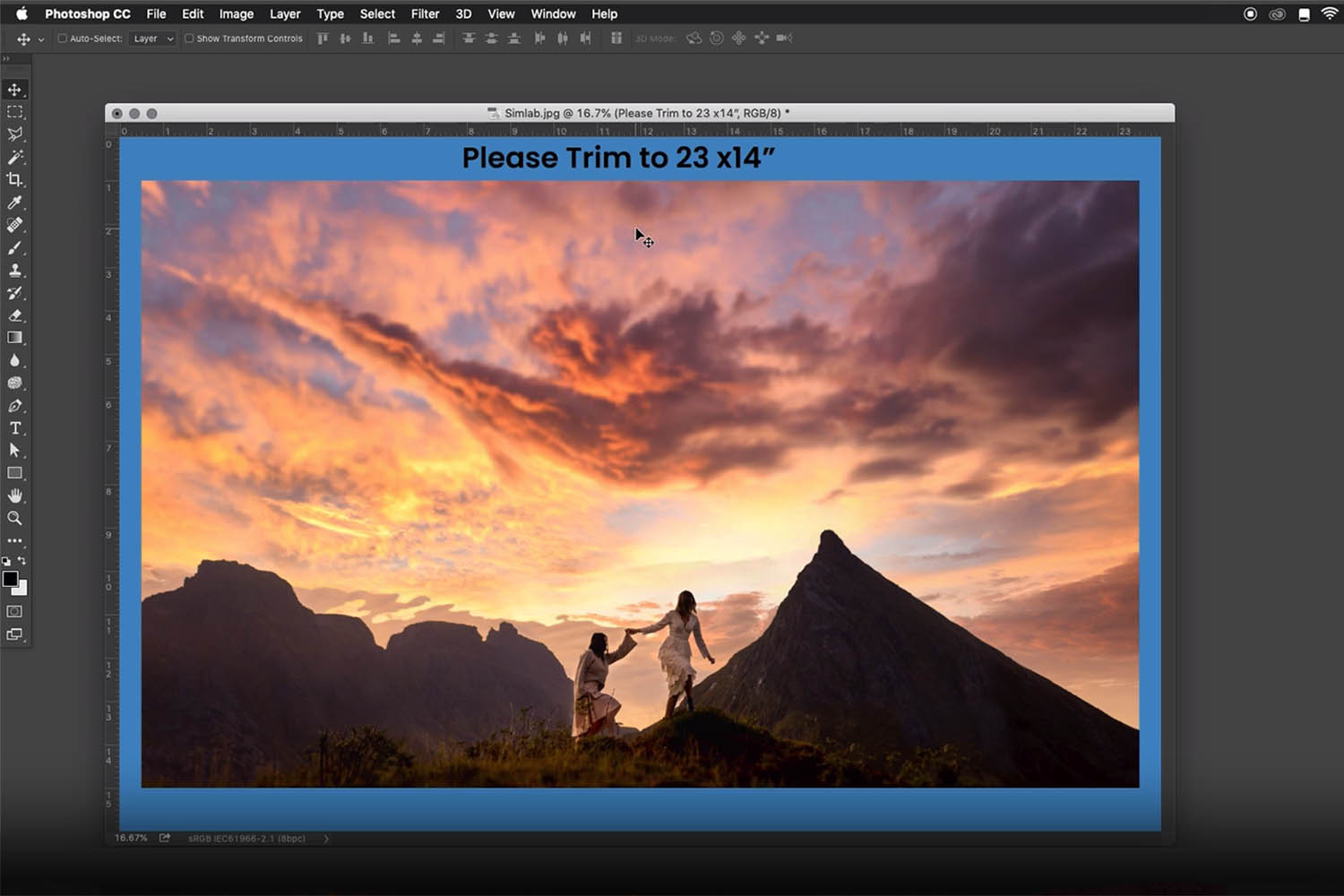Enable the Auto-Select checkbox

coord(63,39)
